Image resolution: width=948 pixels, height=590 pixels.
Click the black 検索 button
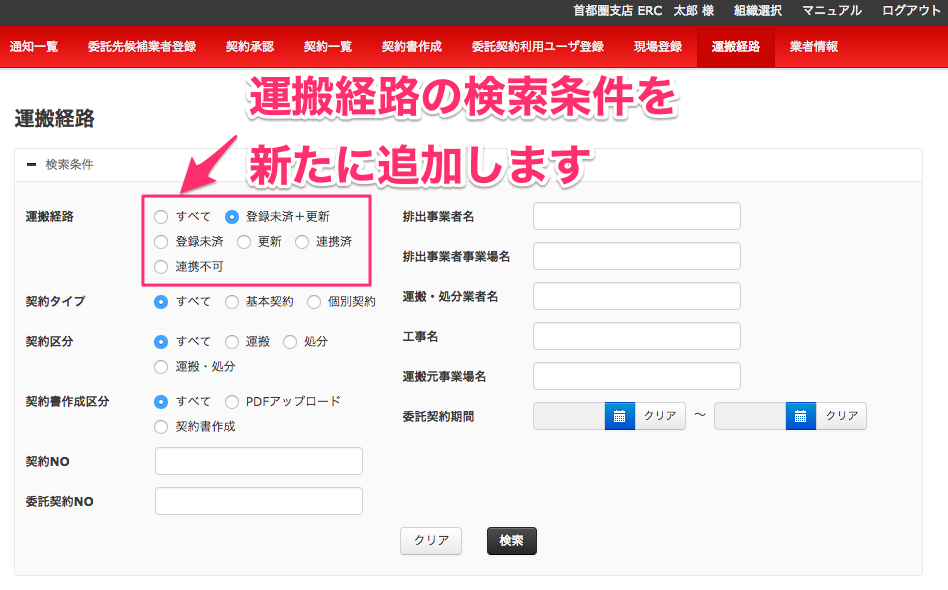(x=512, y=541)
